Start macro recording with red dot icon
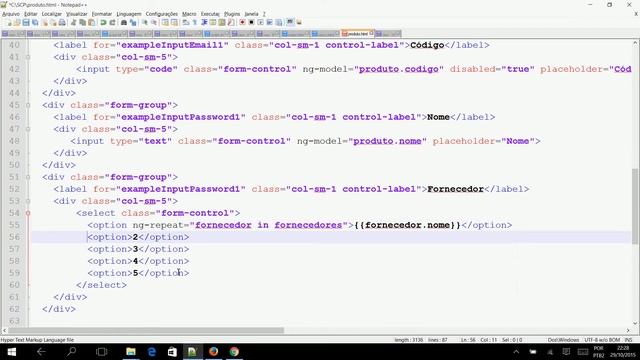This screenshot has height=360, width=640. click(x=242, y=22)
